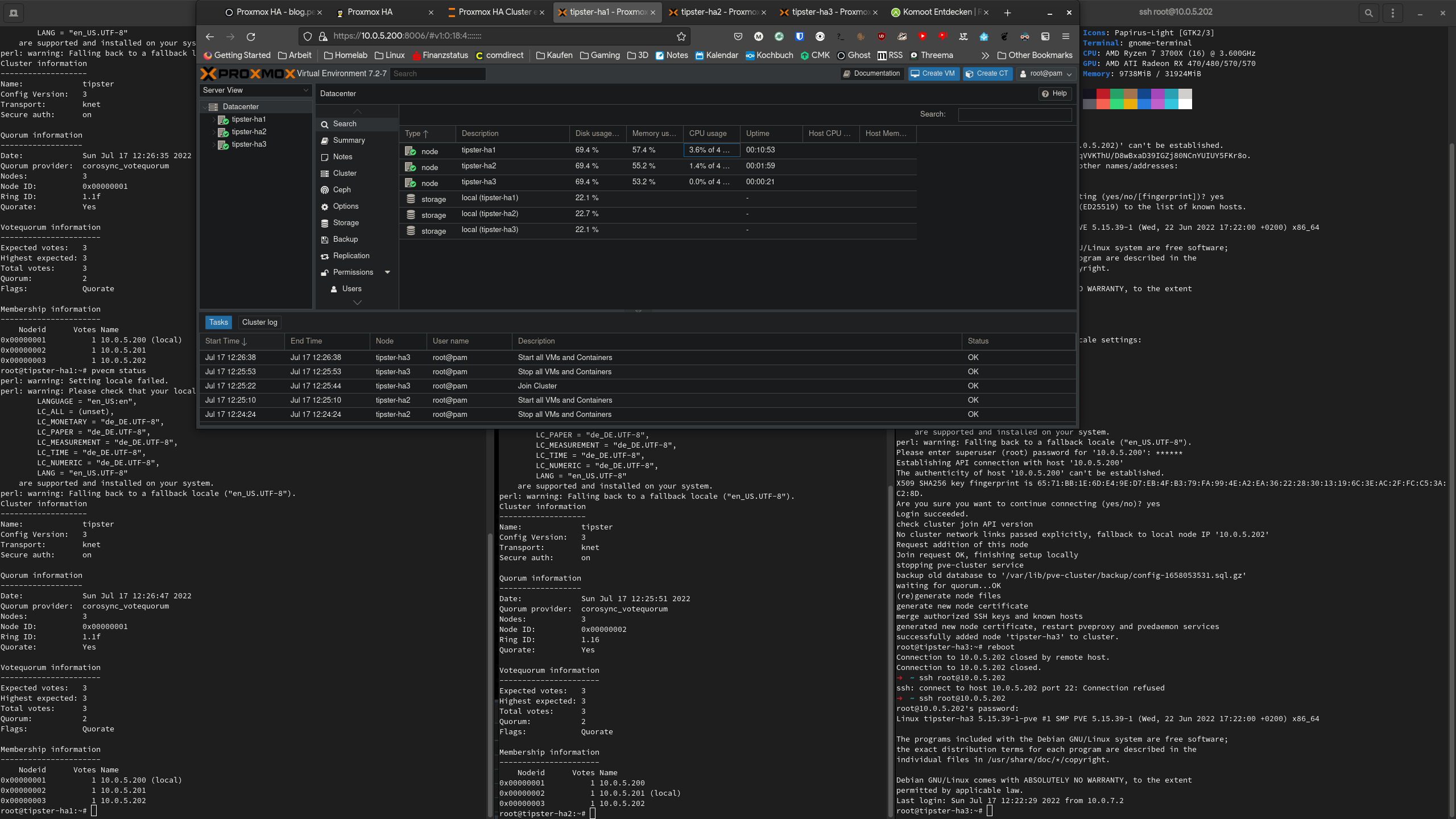Open the Storage configuration panel
Image resolution: width=1456 pixels, height=819 pixels.
(356, 223)
